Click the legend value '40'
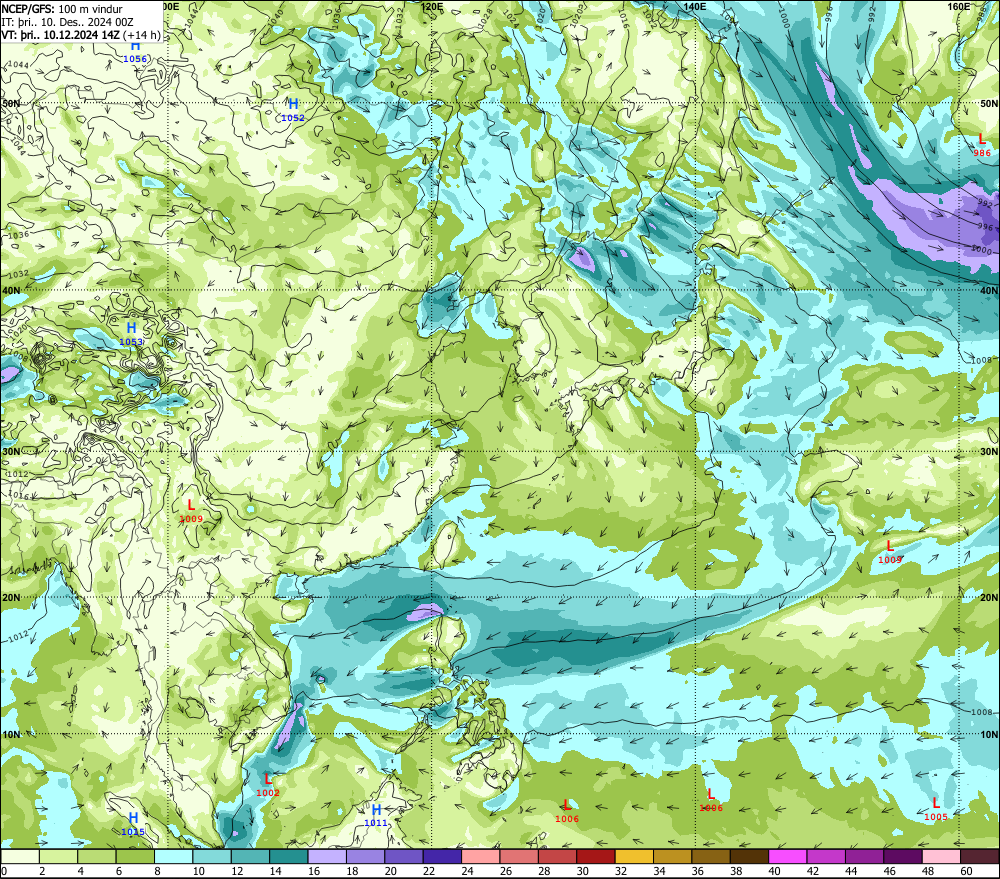 coord(775,871)
